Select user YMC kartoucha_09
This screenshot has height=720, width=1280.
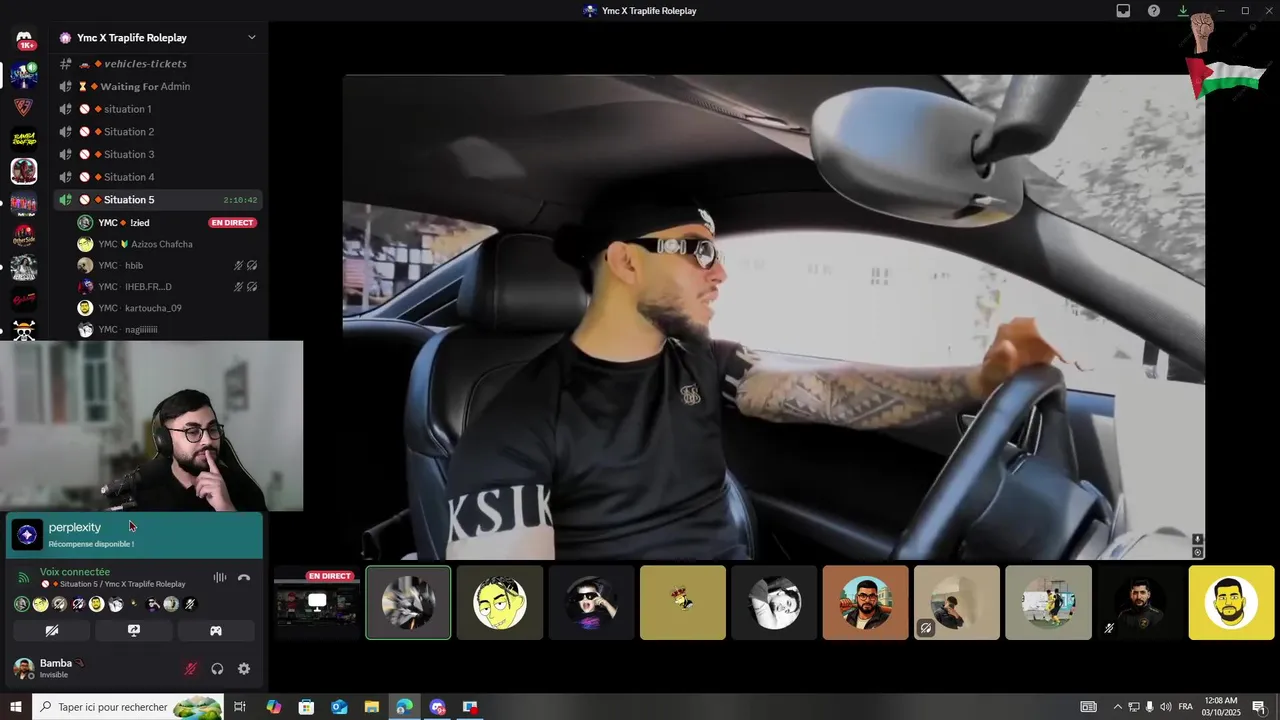(x=167, y=308)
